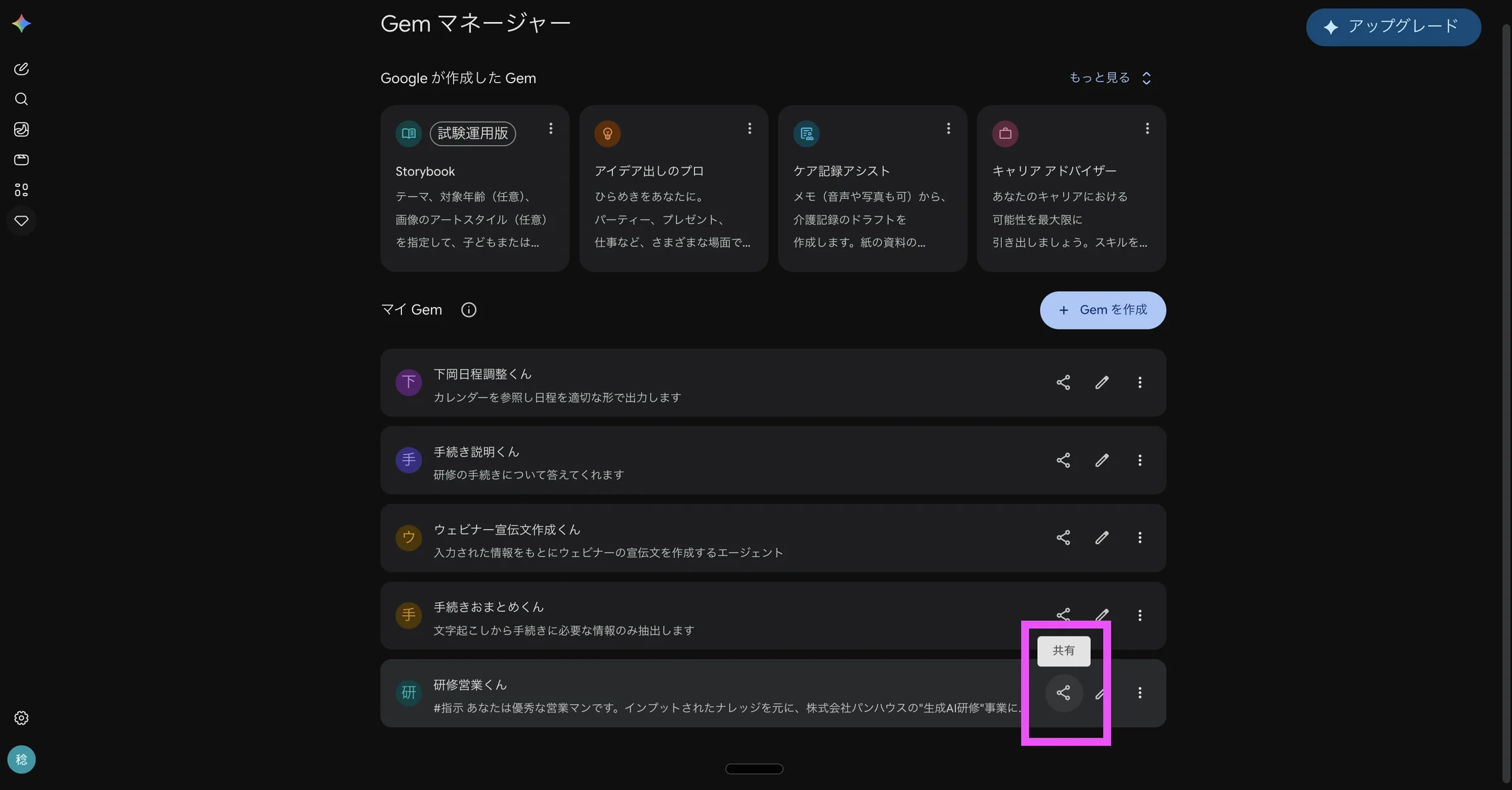This screenshot has height=790, width=1512.
Task: Open more options on ケア記録アシスト card
Action: click(948, 129)
